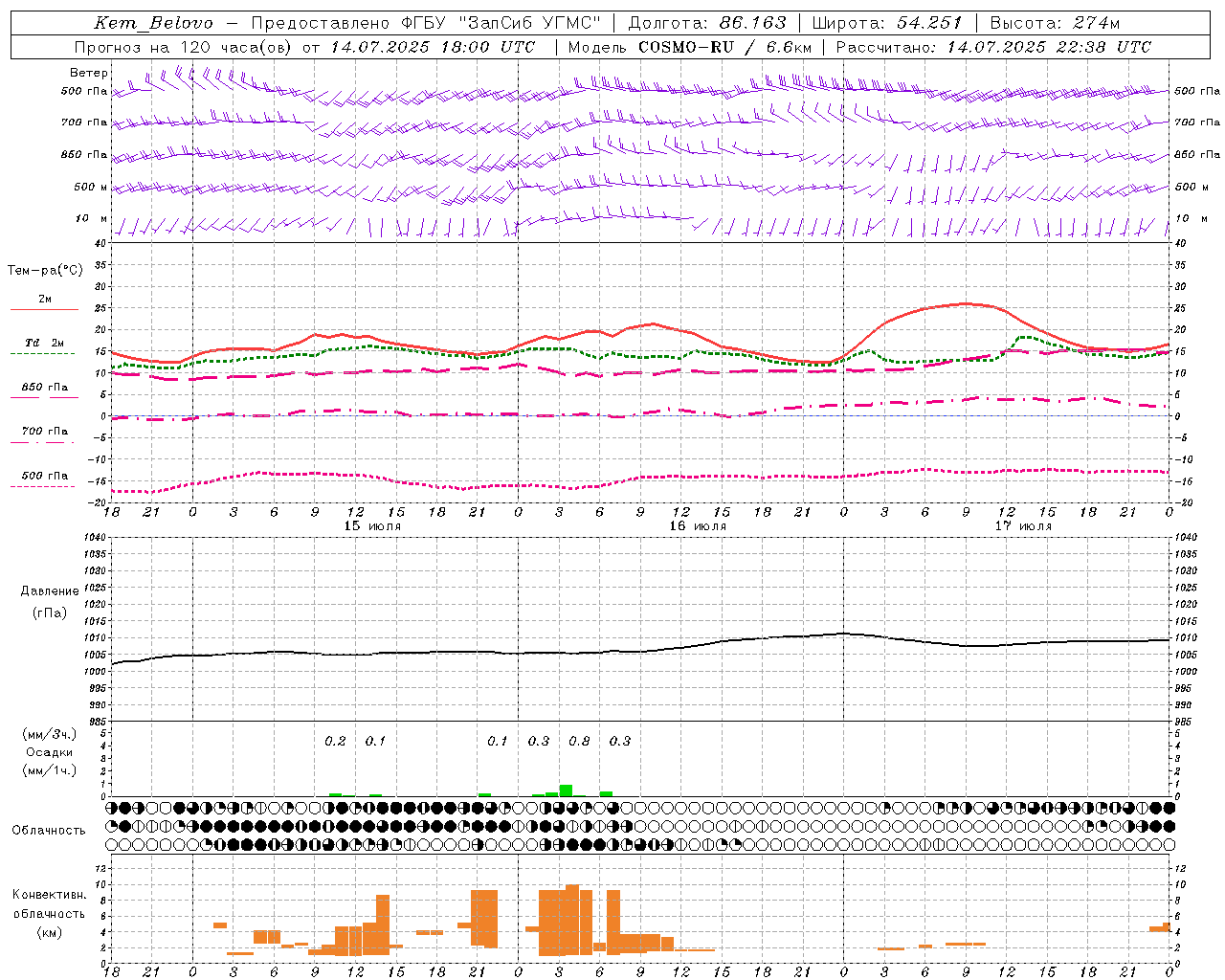The height and width of the screenshot is (980, 1225).
Task: Click the peak of the red 2m temperature curve
Action: pos(965,303)
